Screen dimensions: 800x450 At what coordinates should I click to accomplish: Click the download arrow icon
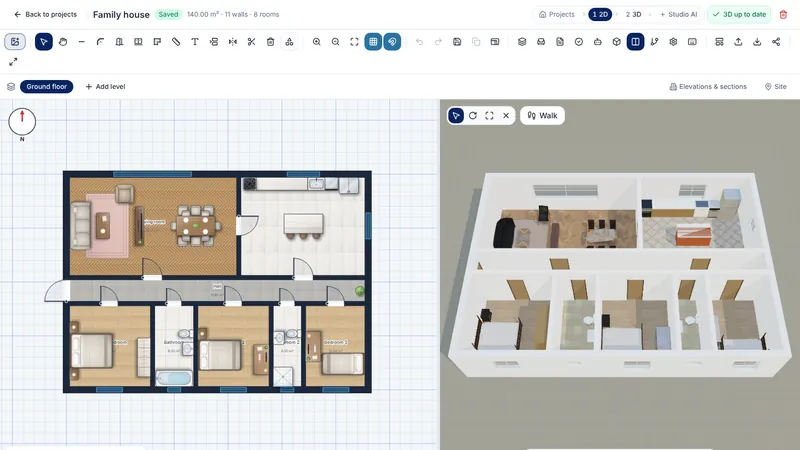(757, 42)
